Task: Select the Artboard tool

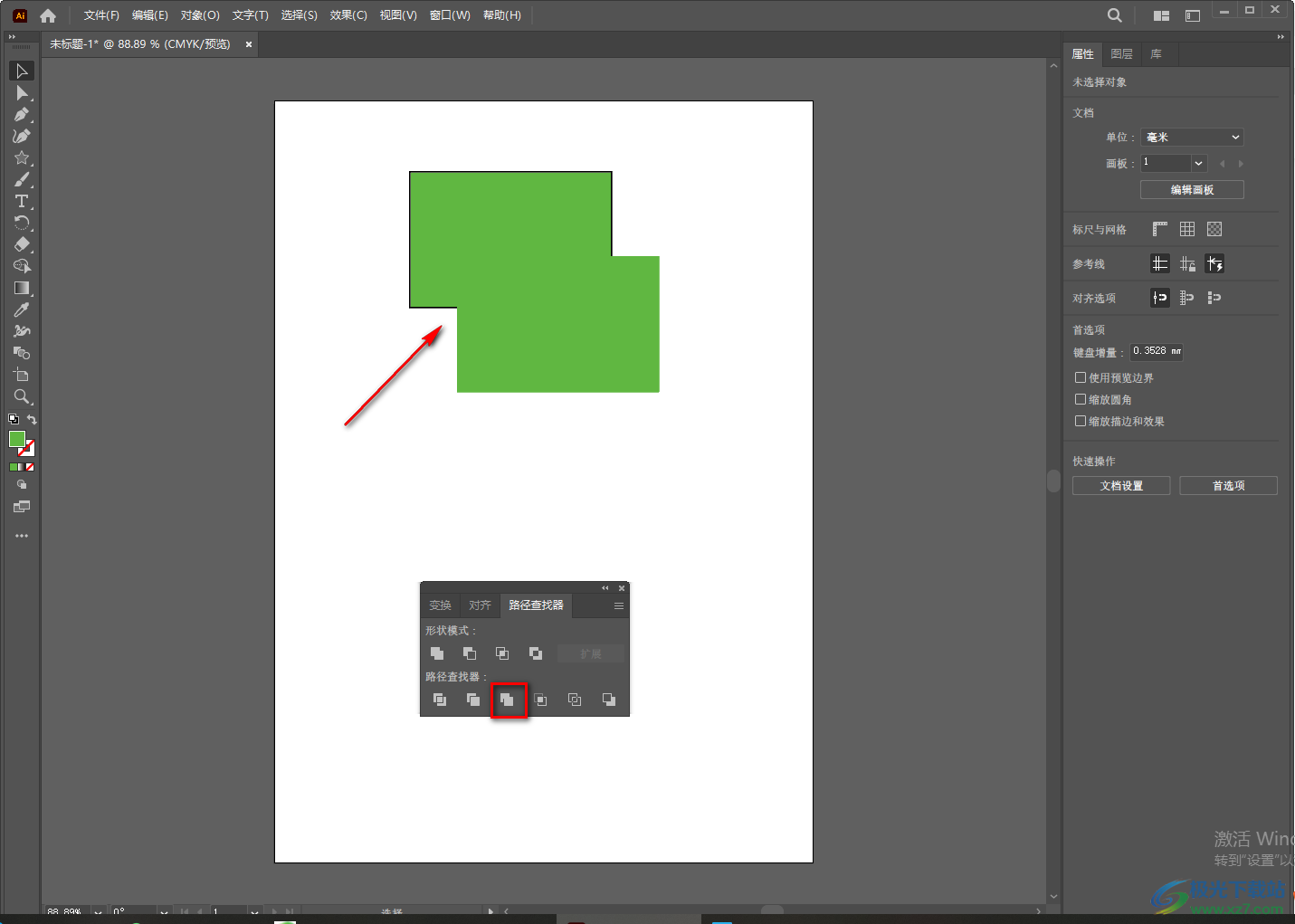Action: point(22,375)
